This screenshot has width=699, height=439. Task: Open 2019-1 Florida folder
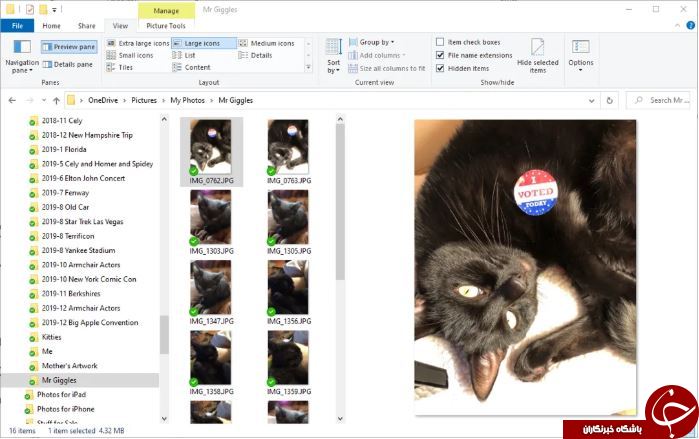[x=64, y=149]
